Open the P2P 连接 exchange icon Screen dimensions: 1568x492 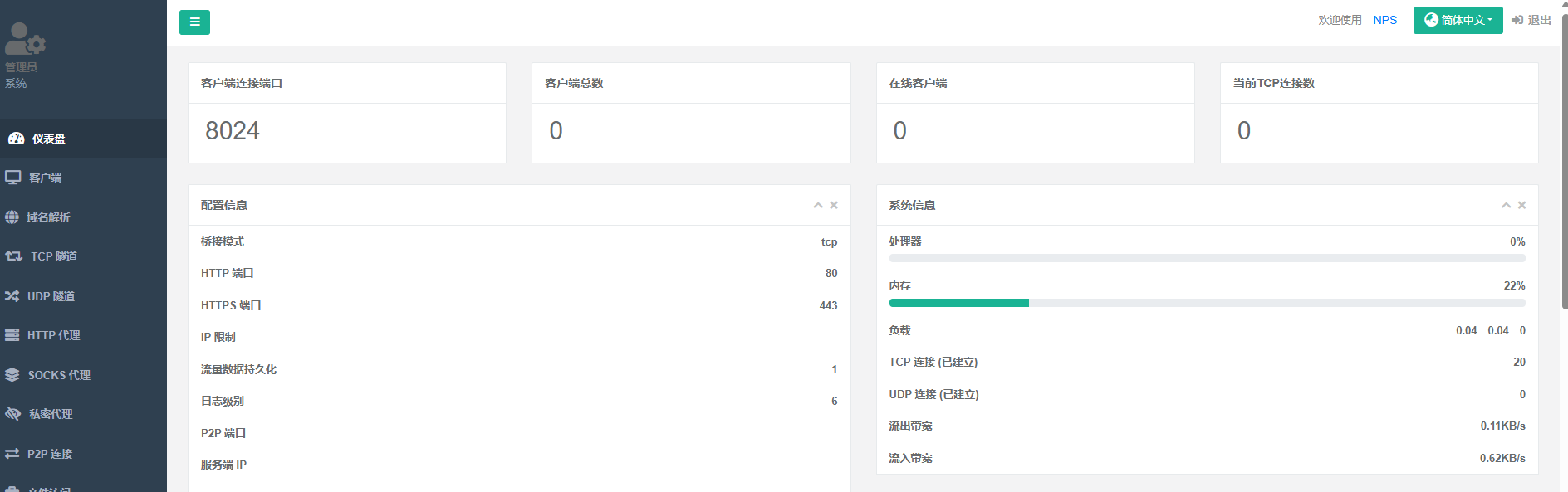[12, 454]
